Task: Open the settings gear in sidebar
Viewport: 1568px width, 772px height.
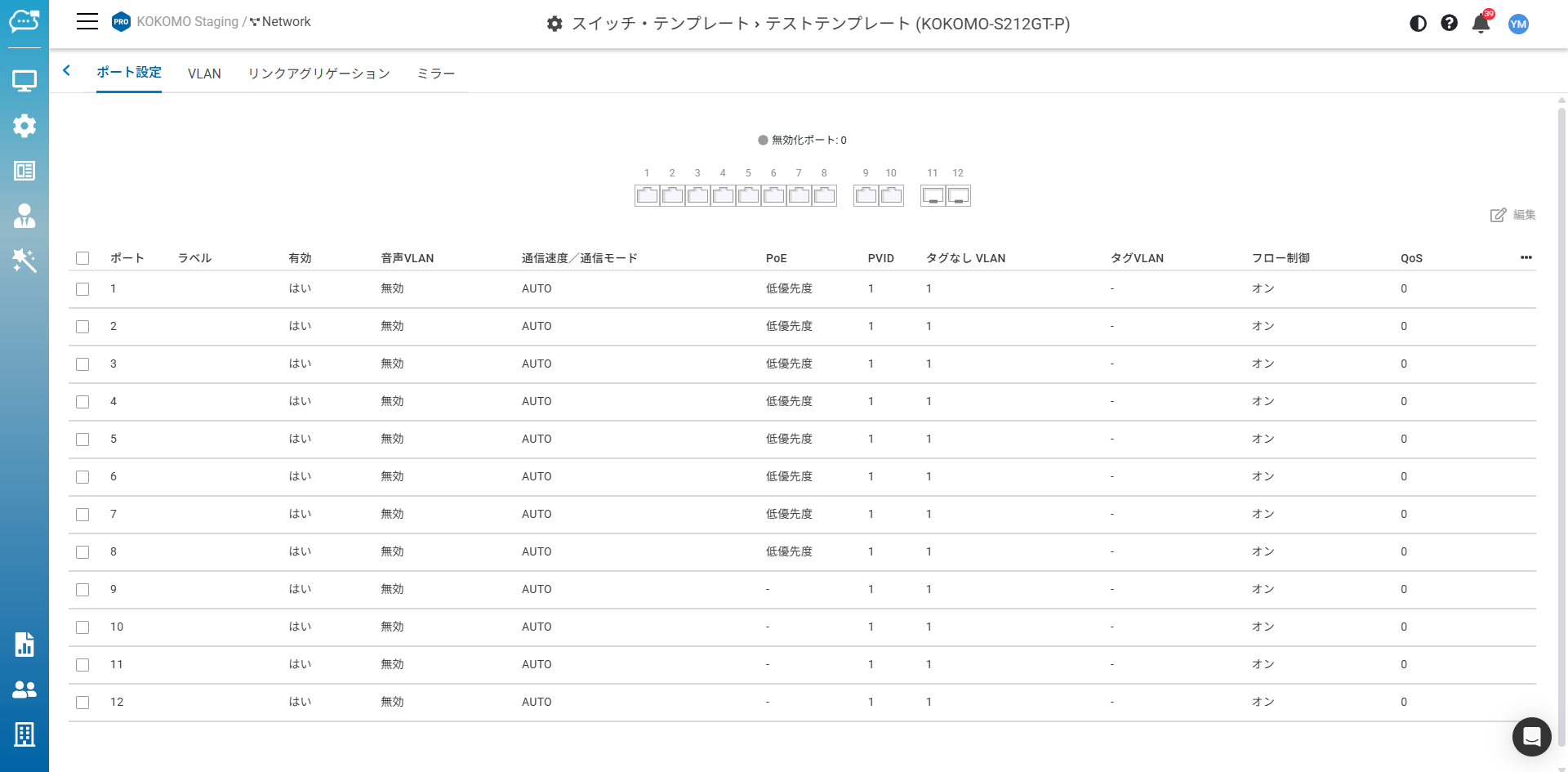Action: [24, 126]
